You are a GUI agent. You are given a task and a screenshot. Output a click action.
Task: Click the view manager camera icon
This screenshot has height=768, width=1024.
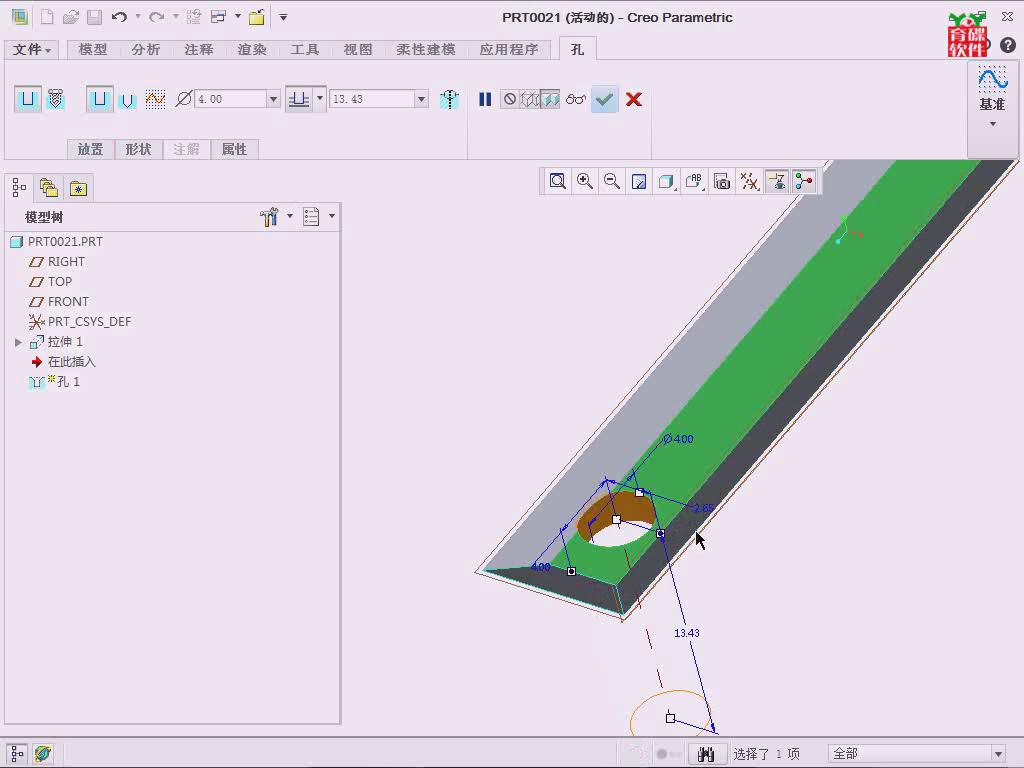click(x=722, y=182)
